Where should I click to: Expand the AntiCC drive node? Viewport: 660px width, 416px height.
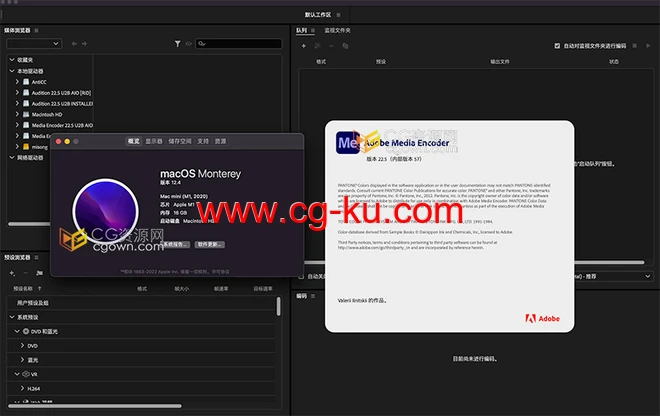click(17, 82)
